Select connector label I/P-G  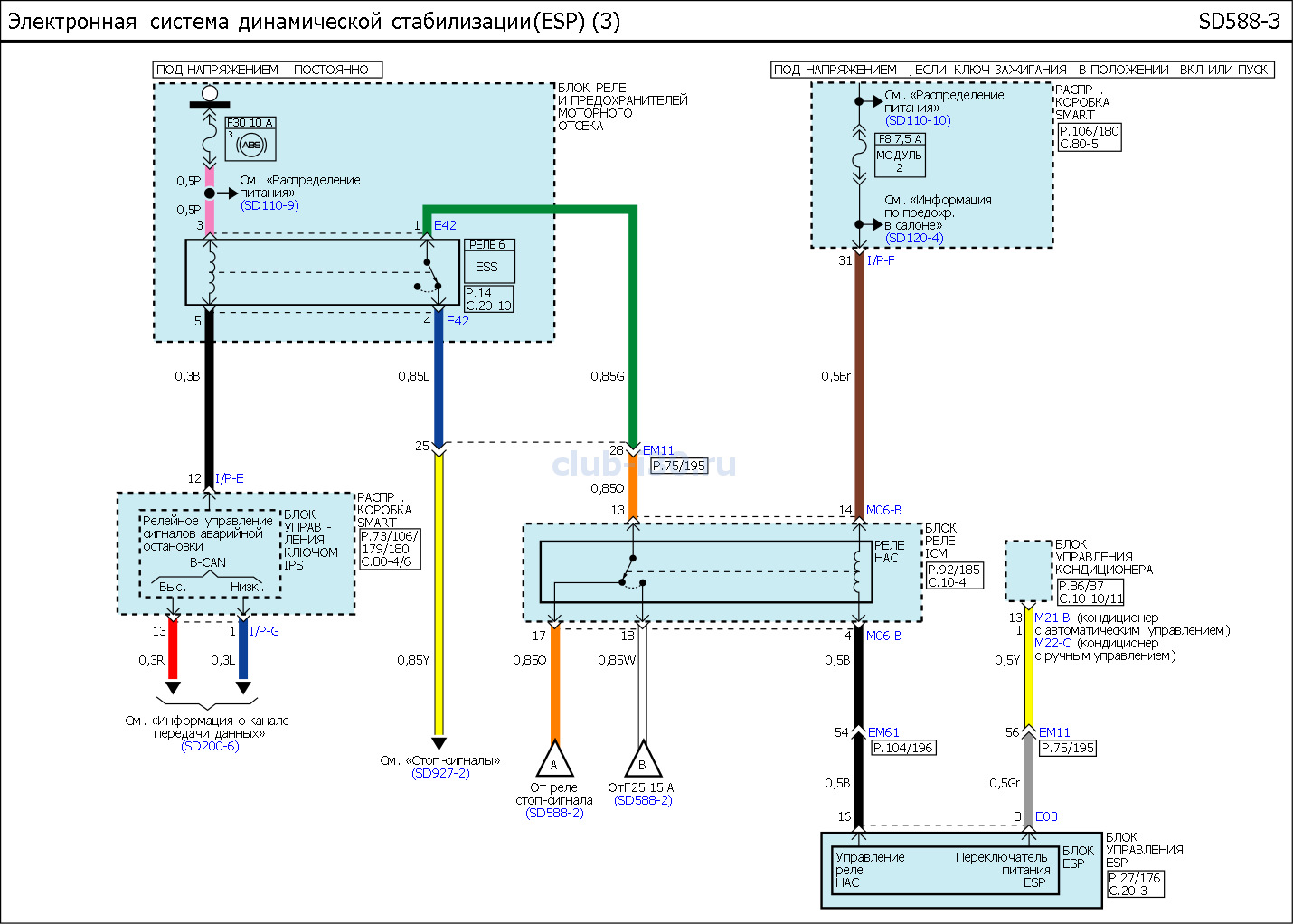[x=264, y=631]
